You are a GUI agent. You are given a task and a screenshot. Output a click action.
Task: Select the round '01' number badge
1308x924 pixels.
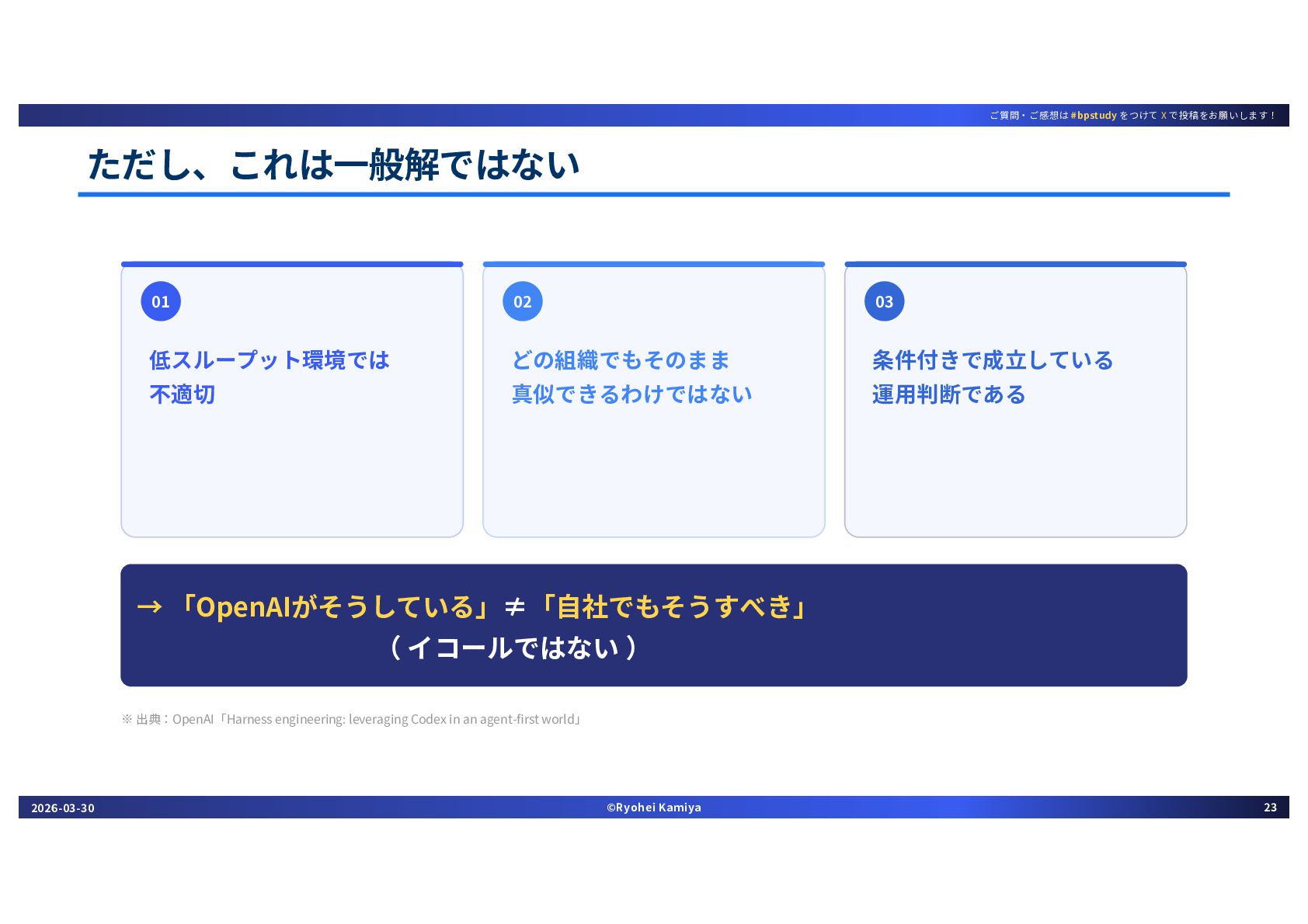tap(161, 301)
